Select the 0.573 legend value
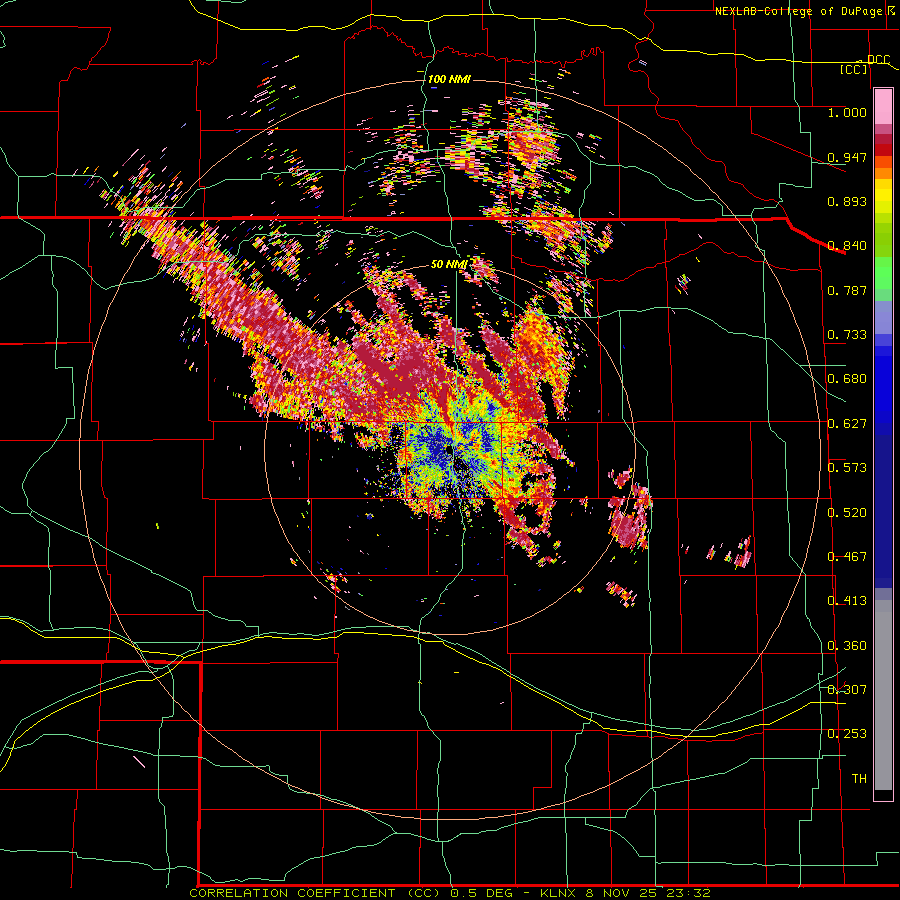The image size is (900, 900). (847, 468)
